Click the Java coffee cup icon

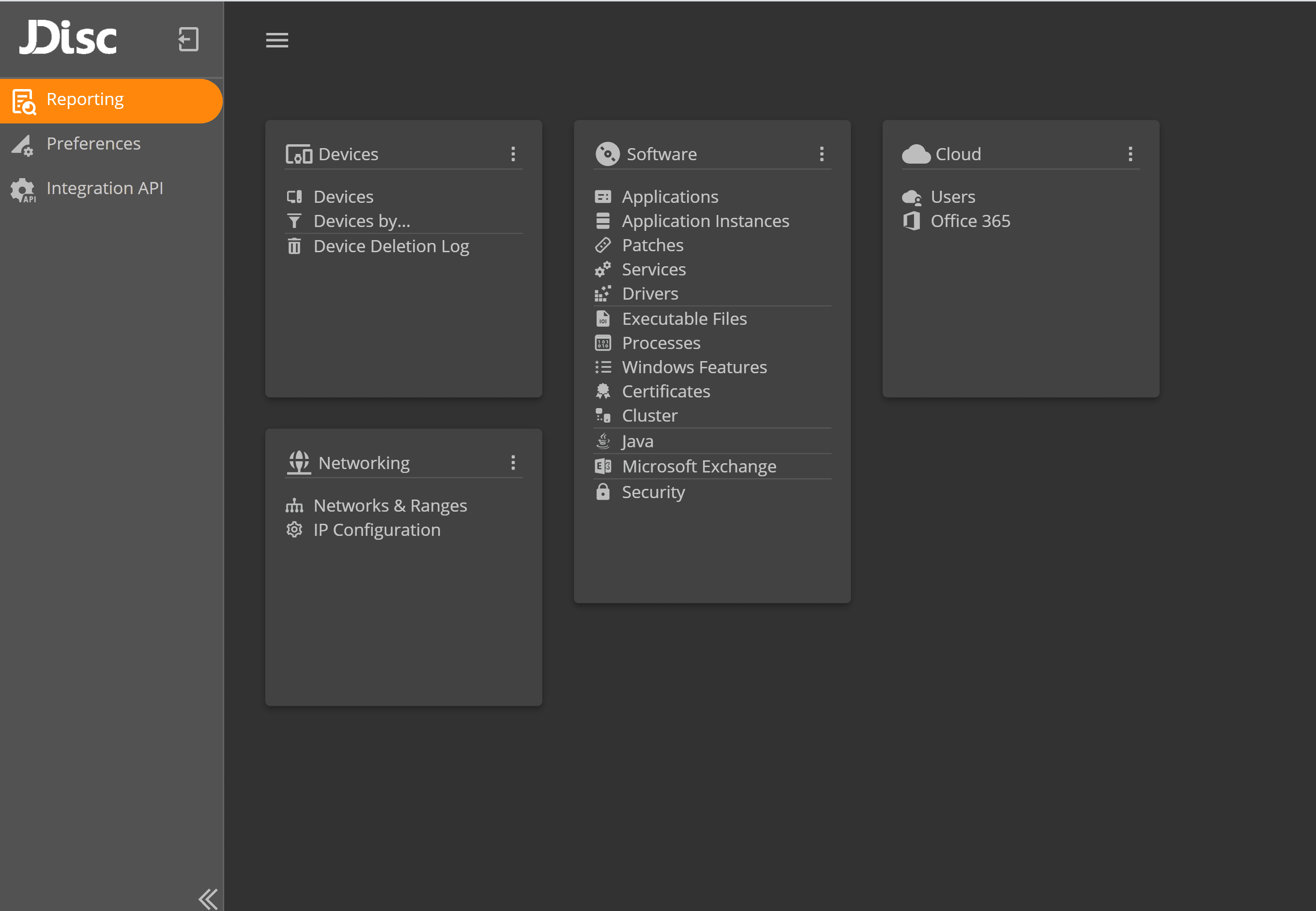pyautogui.click(x=603, y=440)
